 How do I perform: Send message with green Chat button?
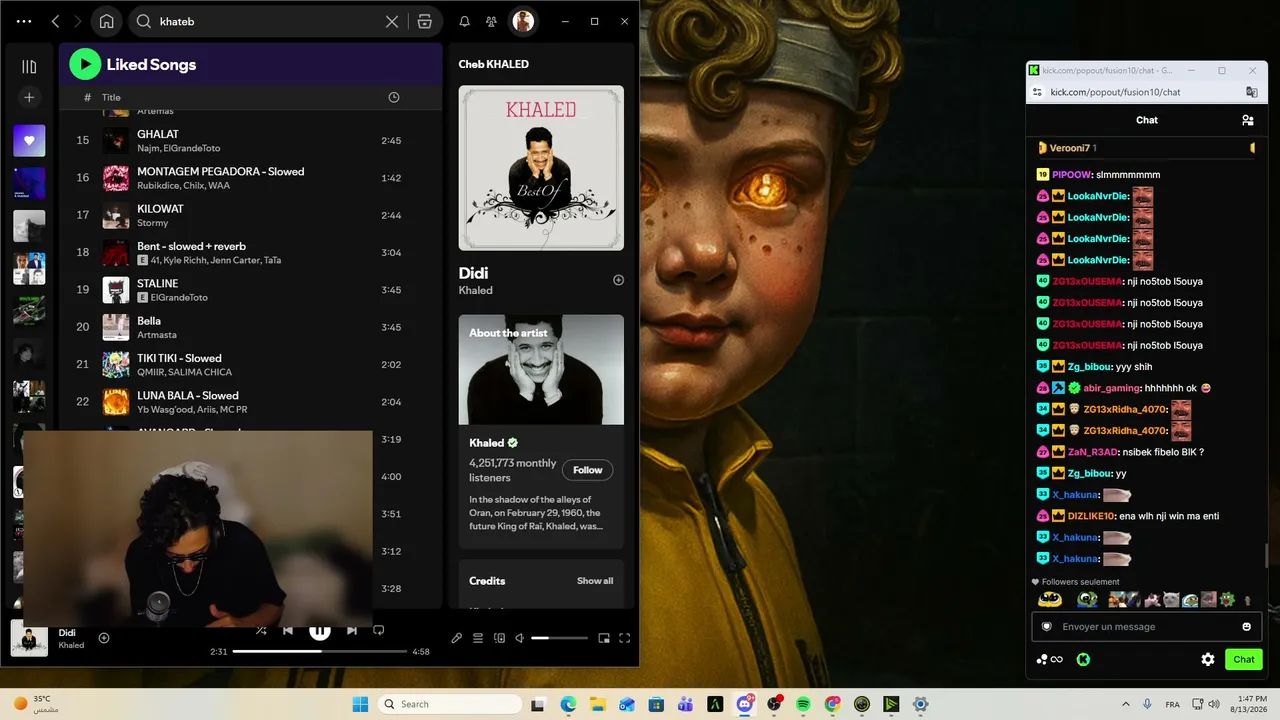click(1243, 659)
